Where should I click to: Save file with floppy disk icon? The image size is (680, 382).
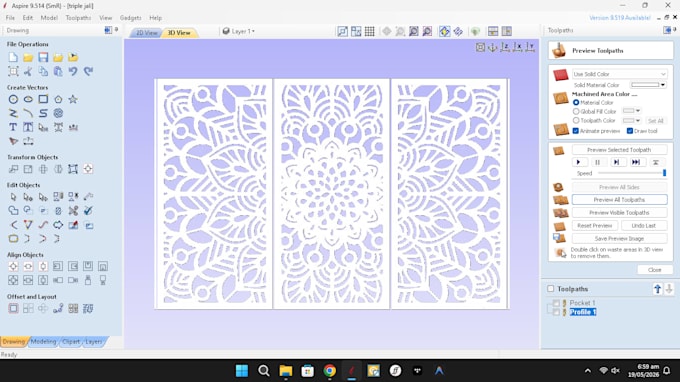click(43, 57)
